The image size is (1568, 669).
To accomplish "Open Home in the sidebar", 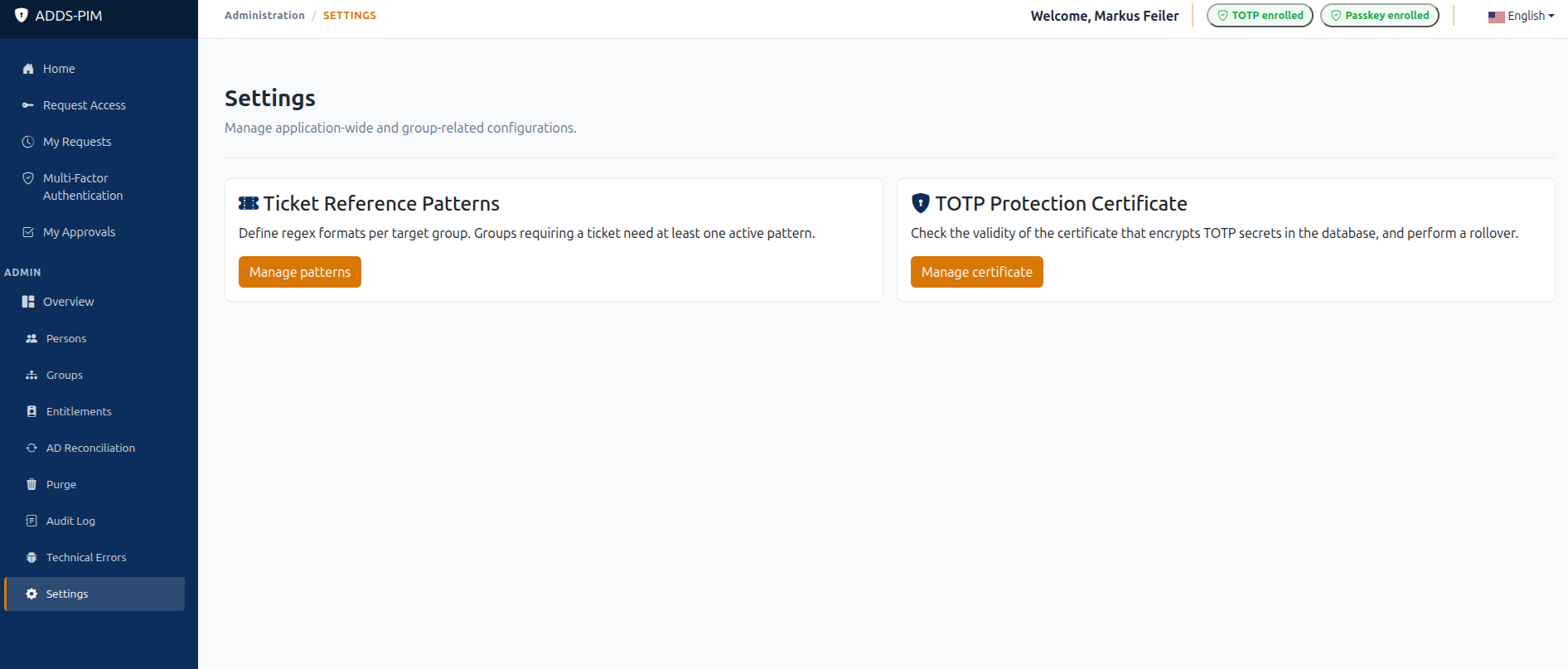I will [x=94, y=69].
